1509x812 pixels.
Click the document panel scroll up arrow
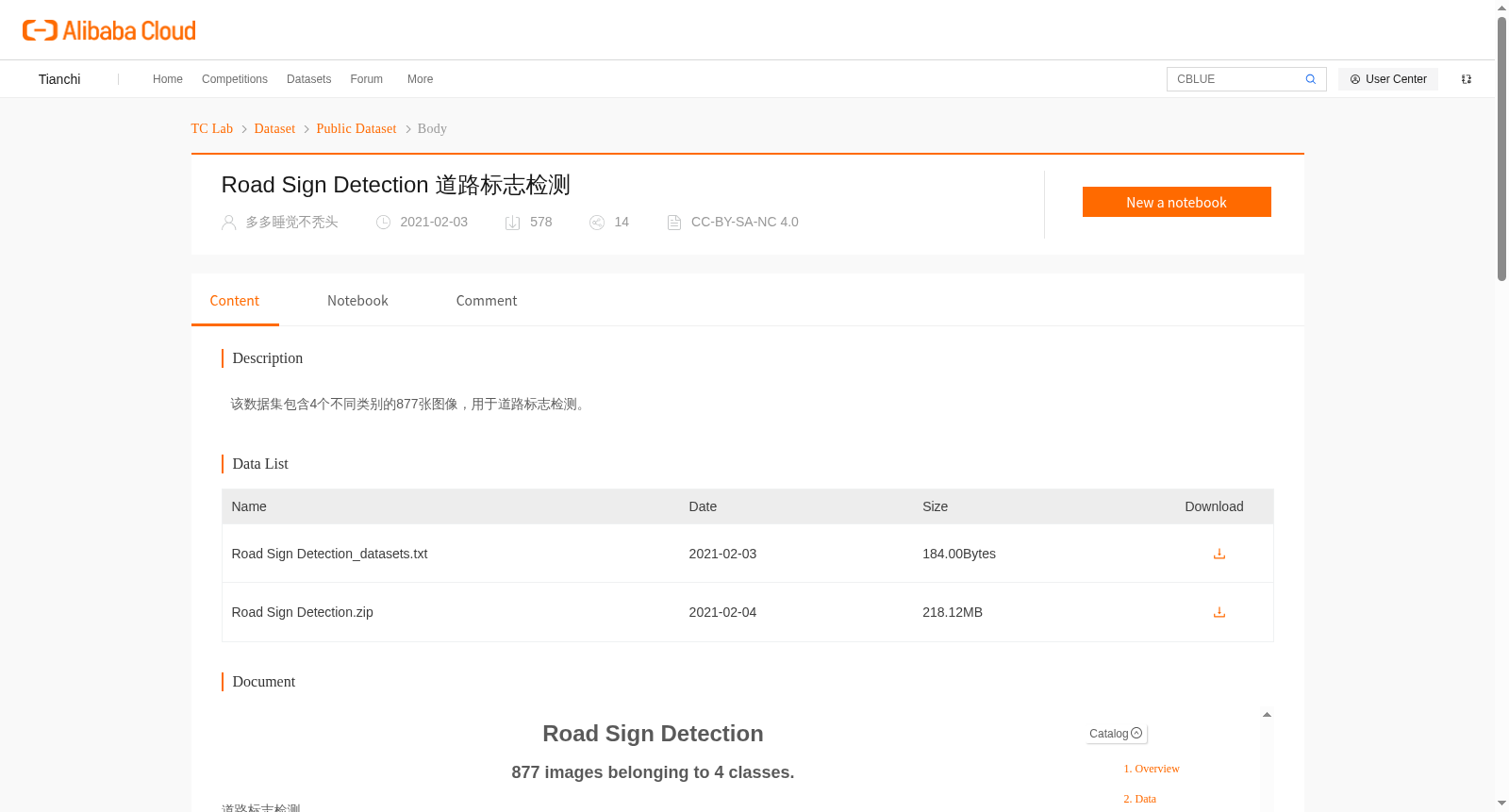(1267, 715)
